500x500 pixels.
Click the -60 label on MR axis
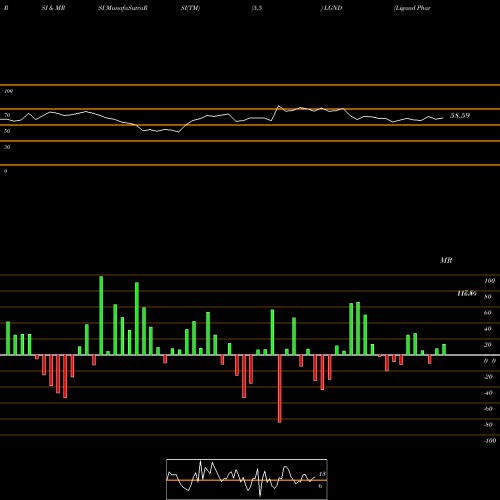pyautogui.click(x=488, y=409)
